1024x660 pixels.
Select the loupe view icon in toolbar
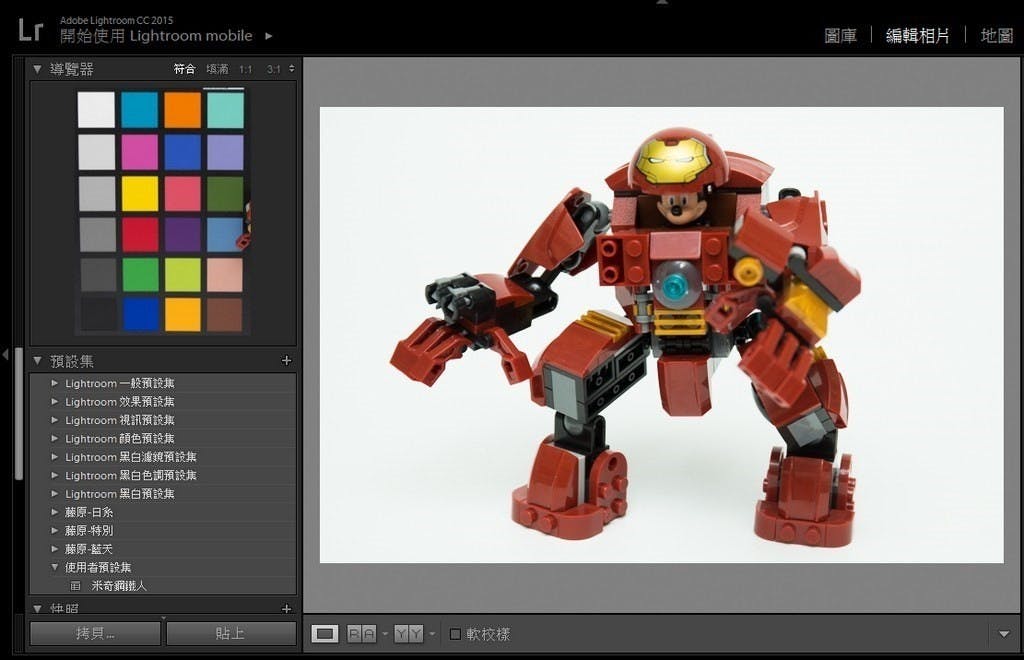tap(325, 634)
